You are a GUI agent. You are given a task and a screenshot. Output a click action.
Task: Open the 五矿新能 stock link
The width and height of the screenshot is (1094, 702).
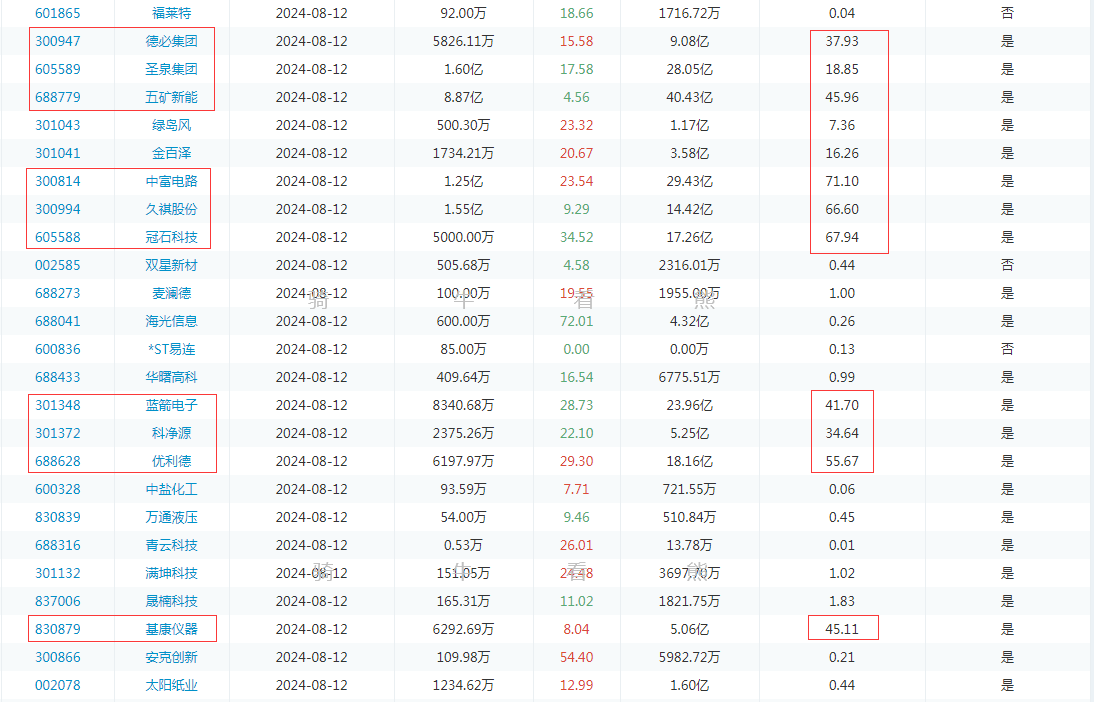click(172, 97)
